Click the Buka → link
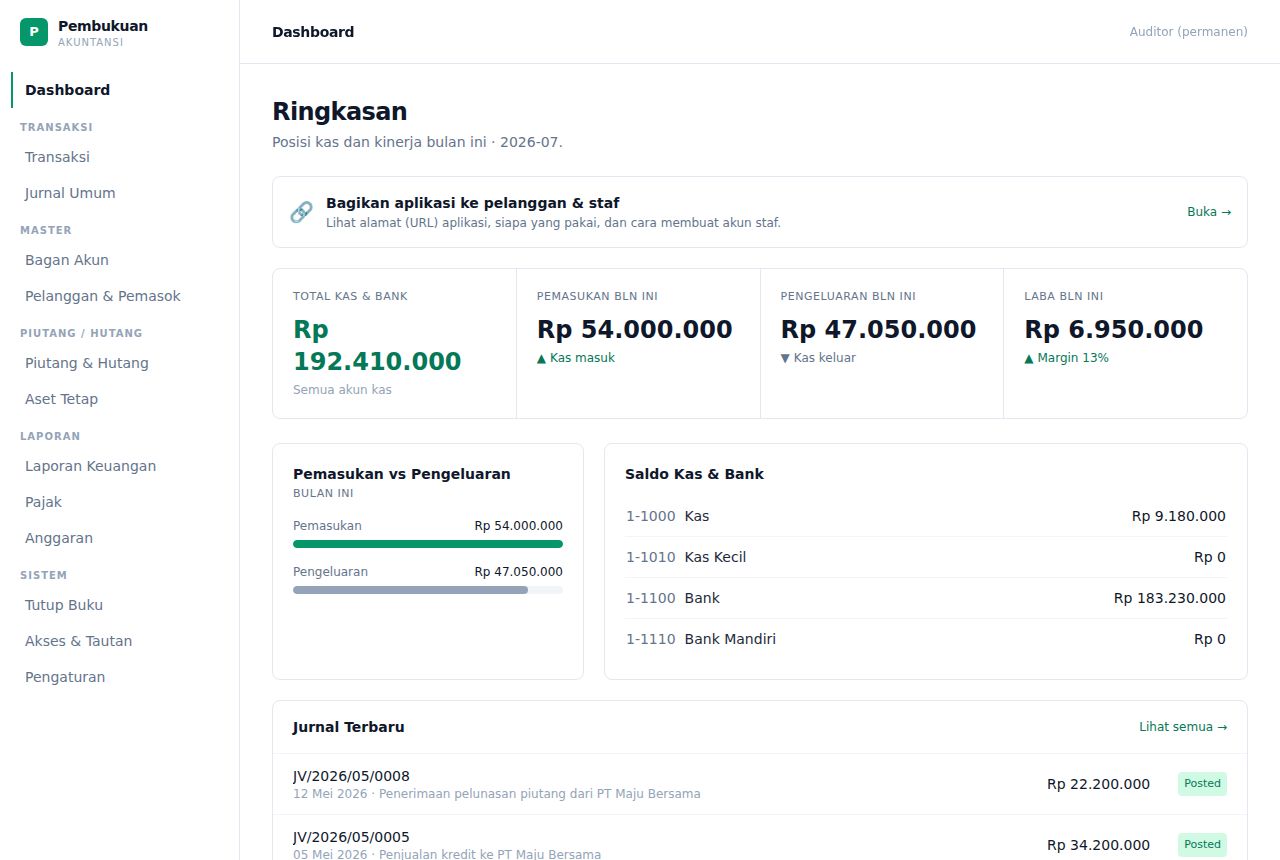 (1209, 212)
